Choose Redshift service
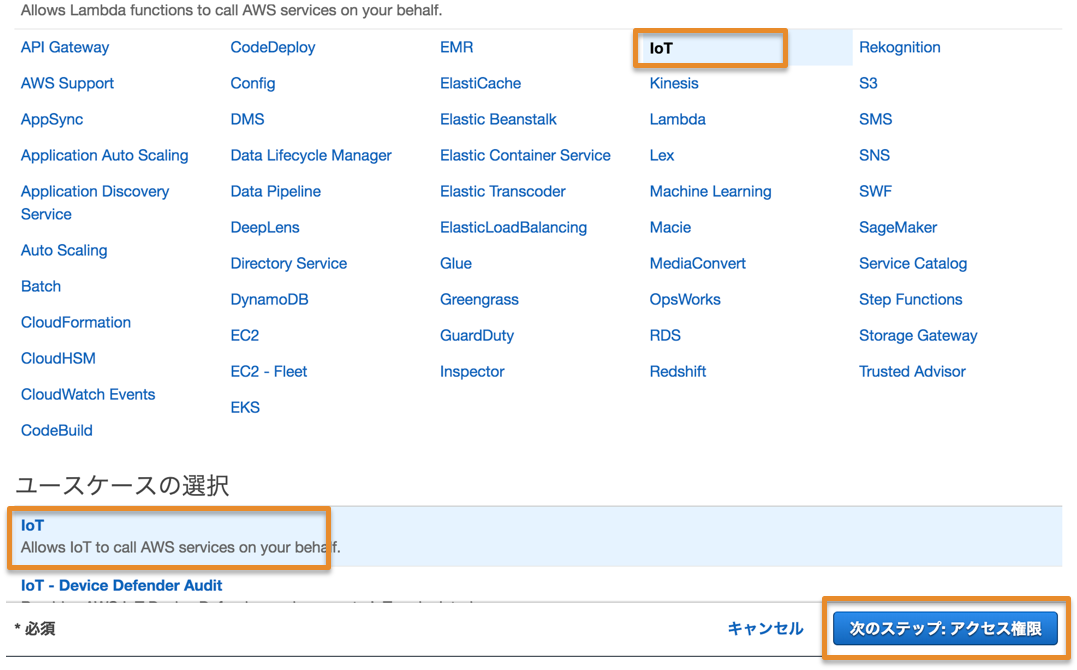Screen dimensions: 1077x670 coord(677,372)
